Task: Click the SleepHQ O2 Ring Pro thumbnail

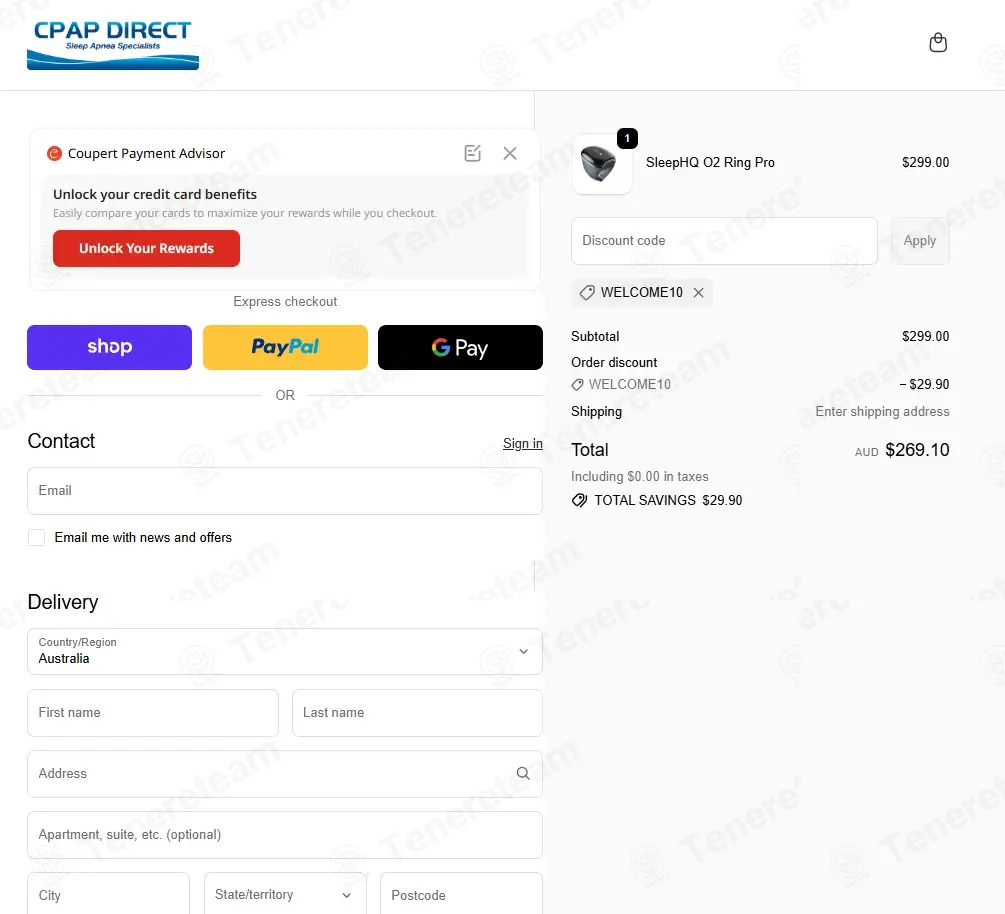Action: [602, 164]
